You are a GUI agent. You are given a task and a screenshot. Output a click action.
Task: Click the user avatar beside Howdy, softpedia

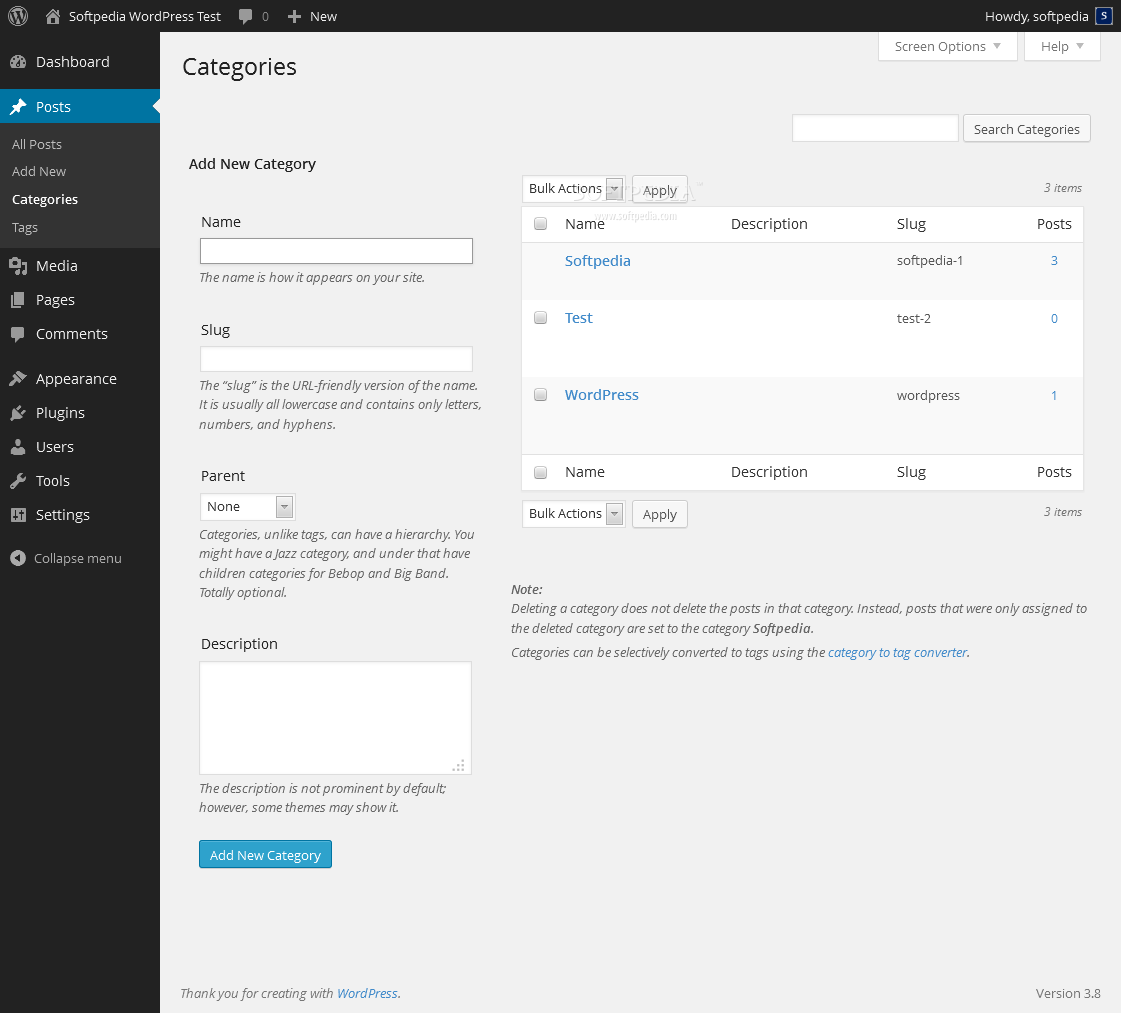(1104, 16)
